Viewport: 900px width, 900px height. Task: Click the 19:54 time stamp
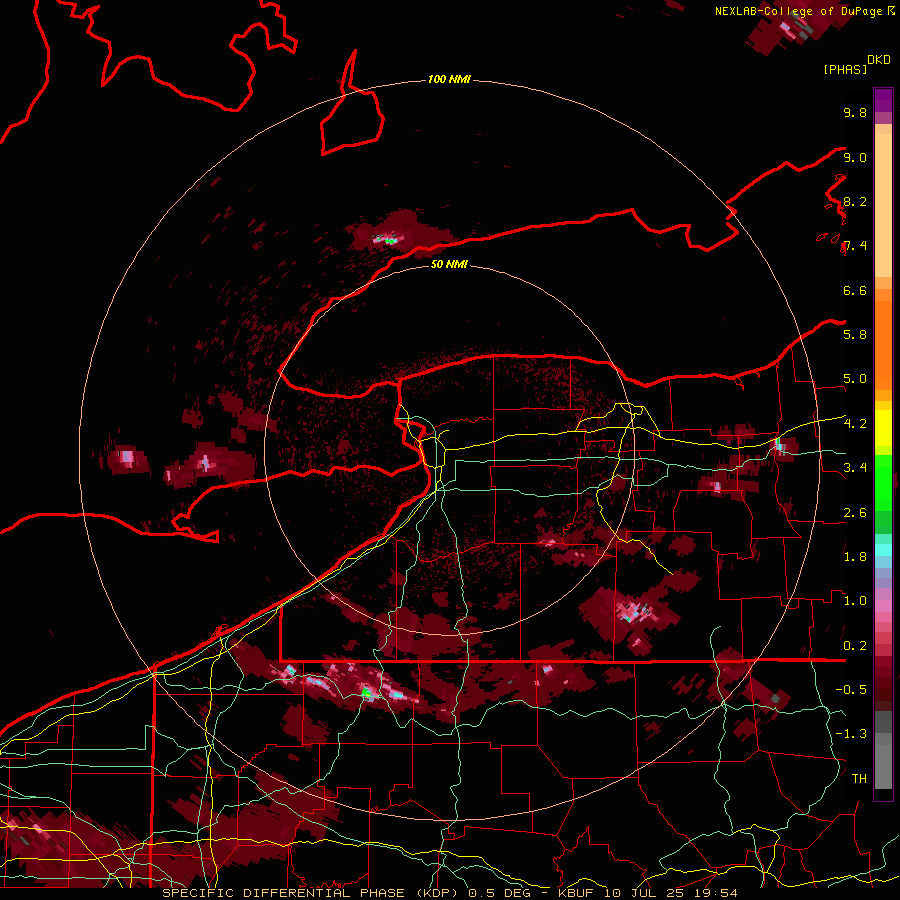tap(715, 893)
